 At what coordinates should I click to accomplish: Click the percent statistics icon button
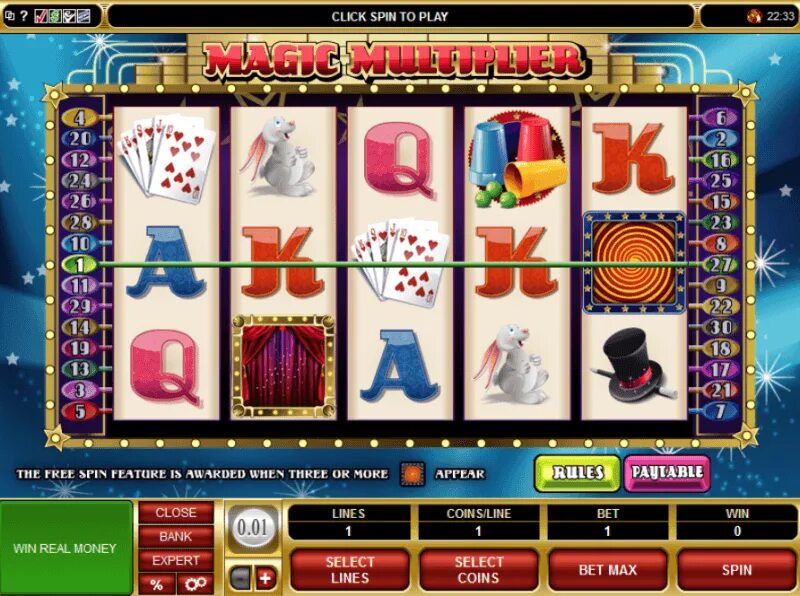pyautogui.click(x=157, y=584)
